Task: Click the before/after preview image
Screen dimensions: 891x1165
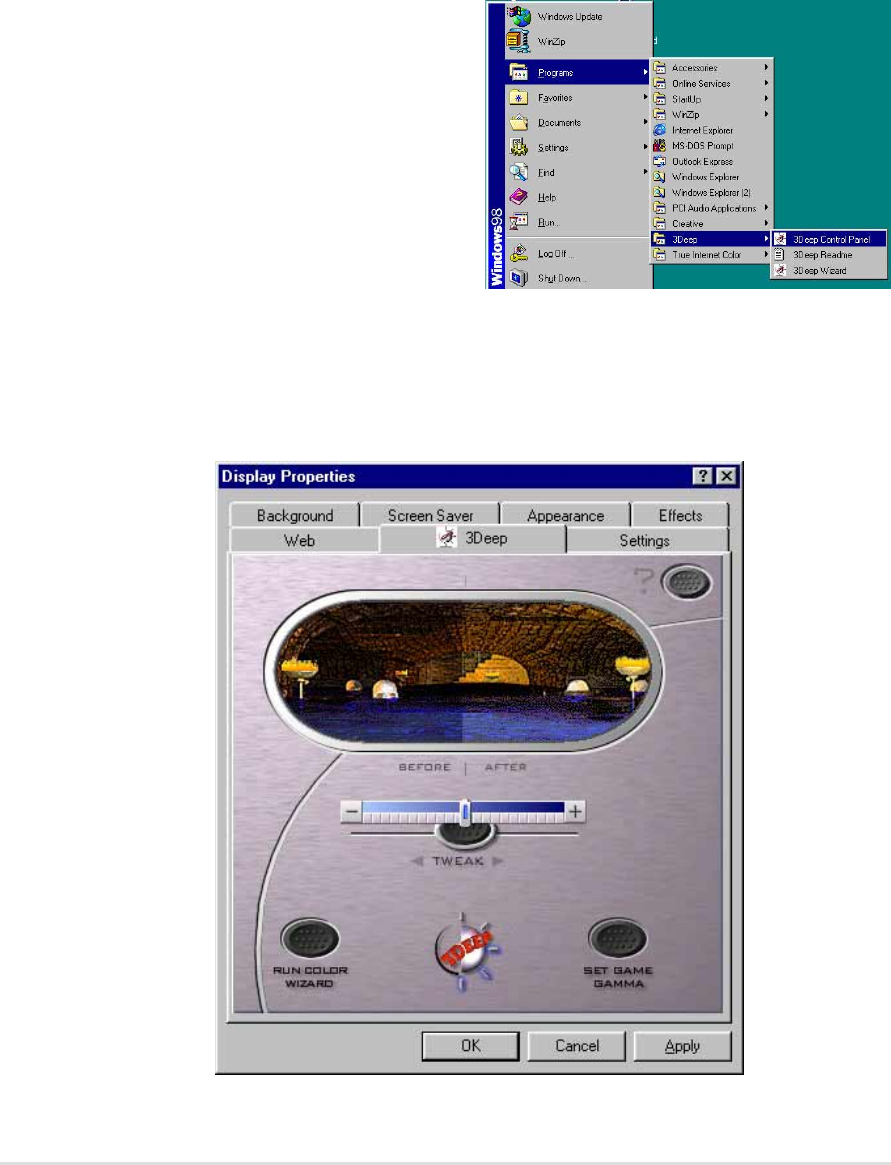Action: (464, 672)
